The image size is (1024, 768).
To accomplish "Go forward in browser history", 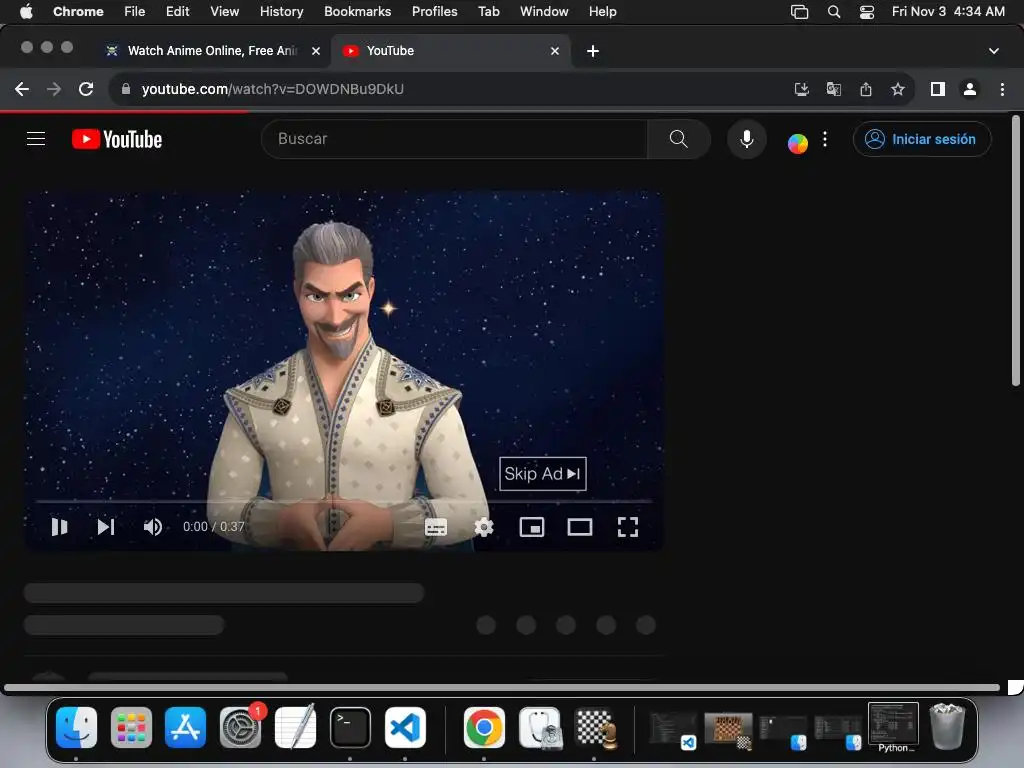I will [x=54, y=89].
